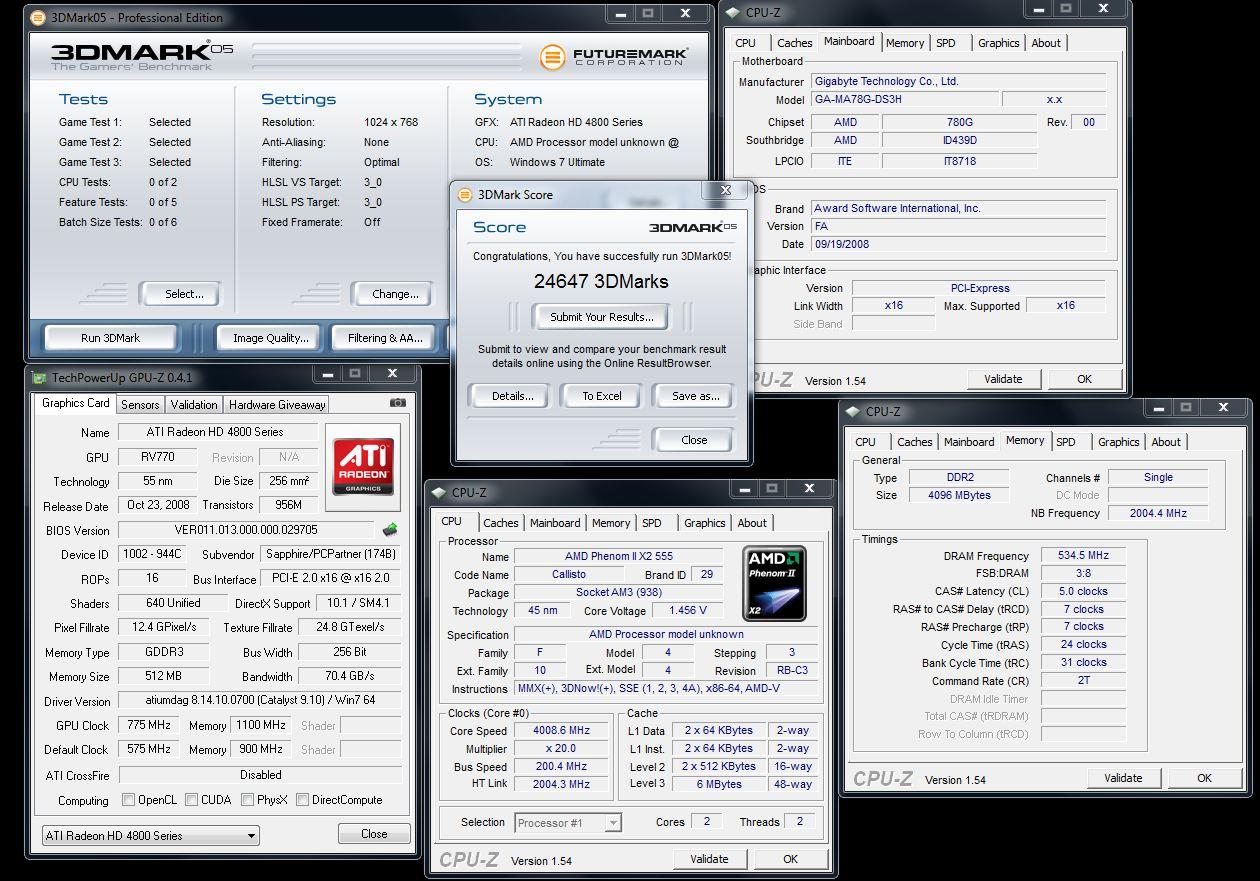Click the AMD Phenom II logo in CPU-Z
The image size is (1260, 881).
tap(775, 583)
